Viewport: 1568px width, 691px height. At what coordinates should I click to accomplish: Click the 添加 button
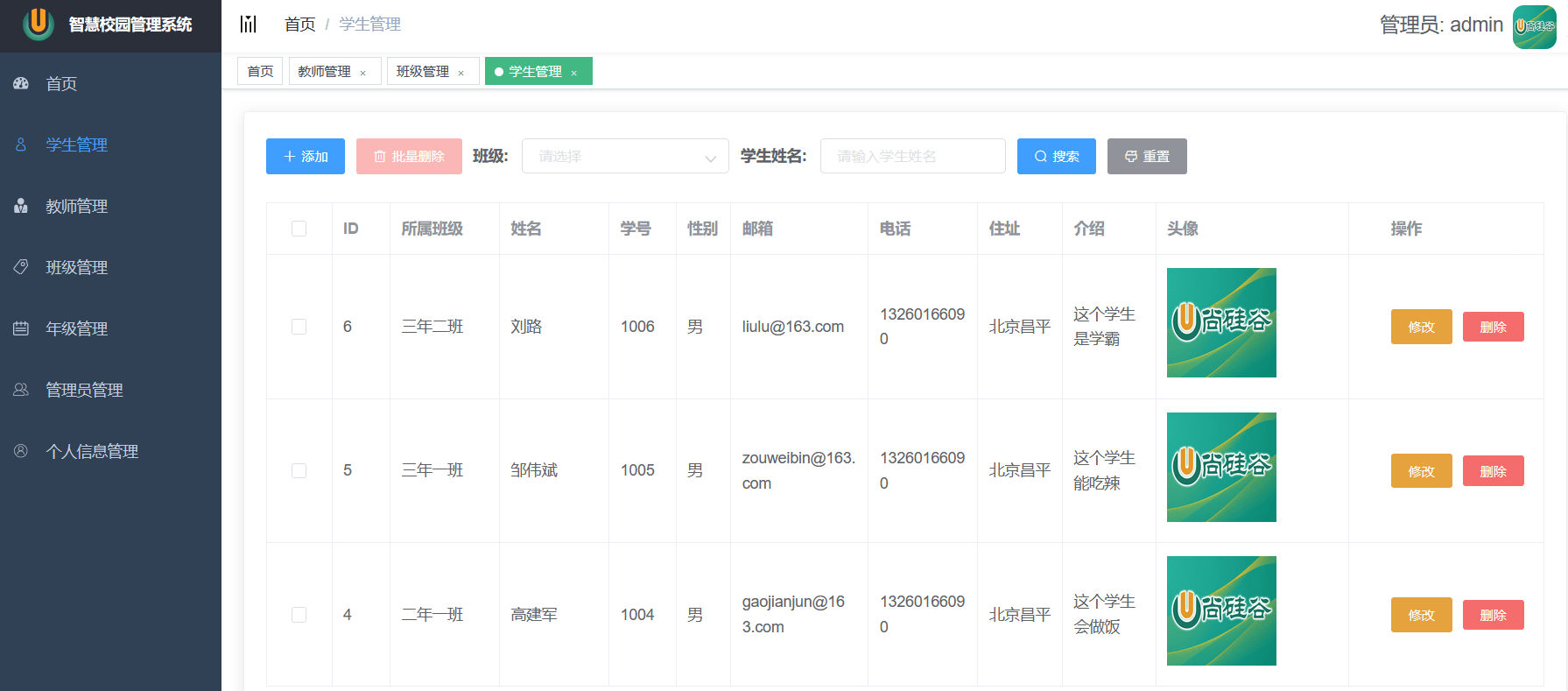[x=306, y=156]
